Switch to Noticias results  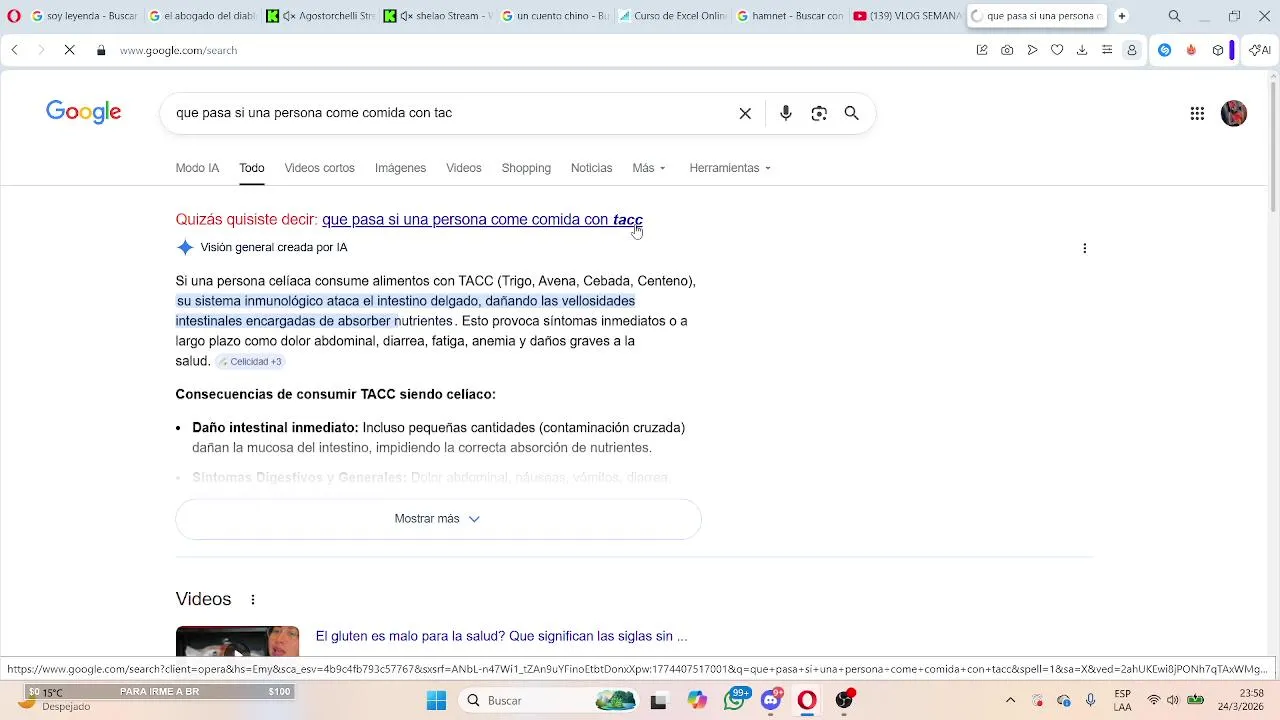(591, 168)
